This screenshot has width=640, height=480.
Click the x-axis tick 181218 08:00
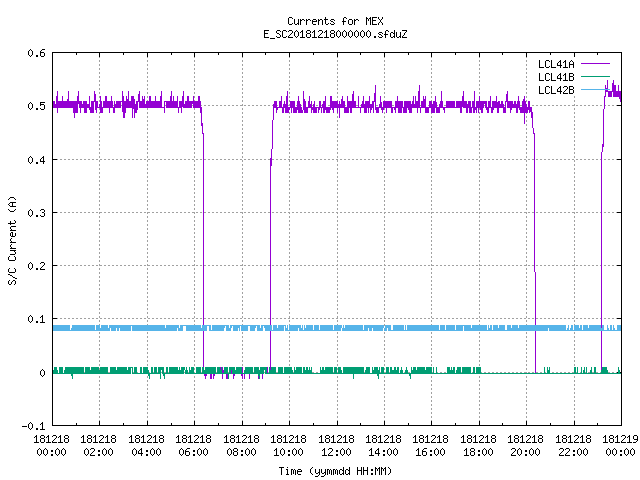(x=241, y=446)
